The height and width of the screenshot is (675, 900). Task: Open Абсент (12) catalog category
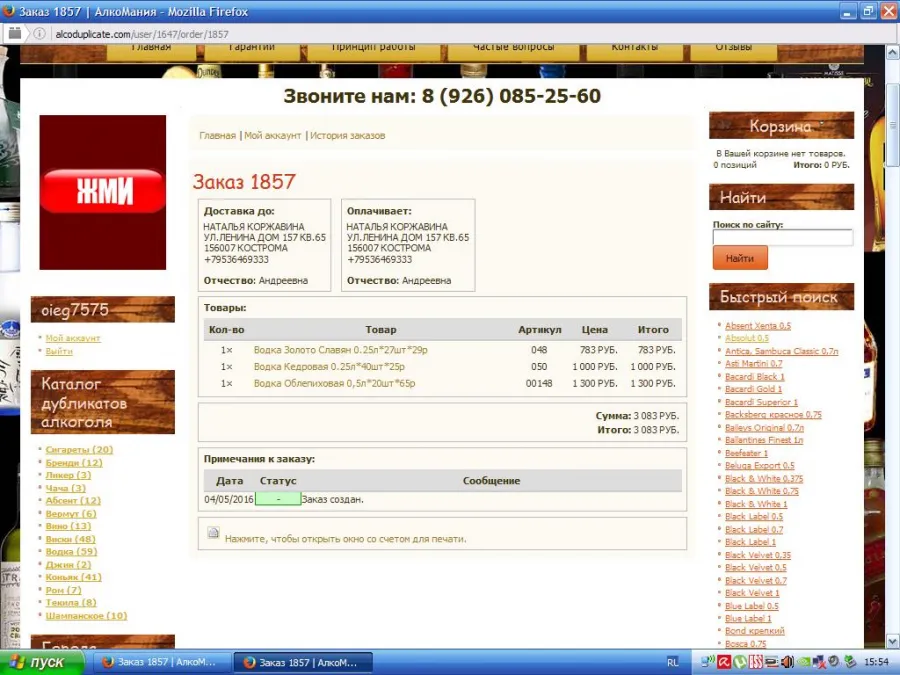point(73,501)
